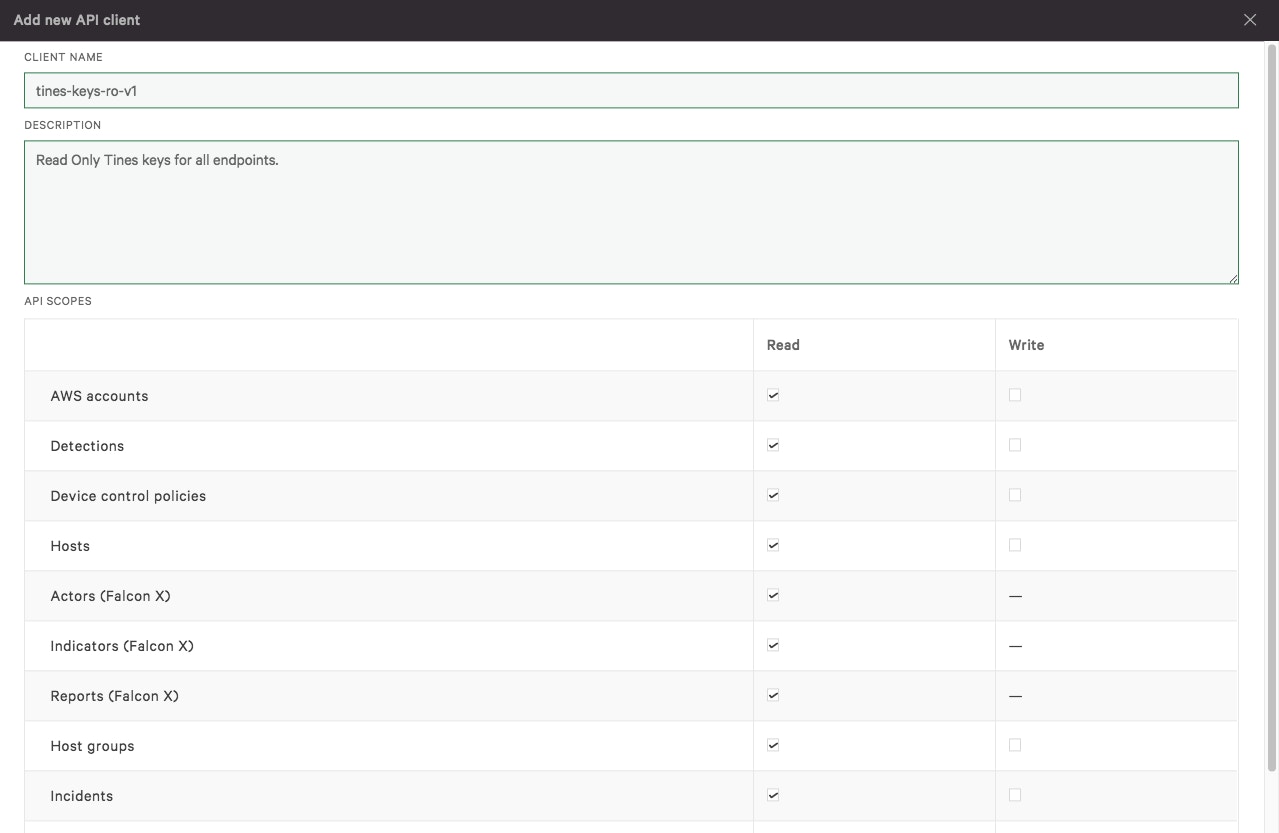Uncheck Read for Detections
The height and width of the screenshot is (833, 1279).
pos(773,445)
